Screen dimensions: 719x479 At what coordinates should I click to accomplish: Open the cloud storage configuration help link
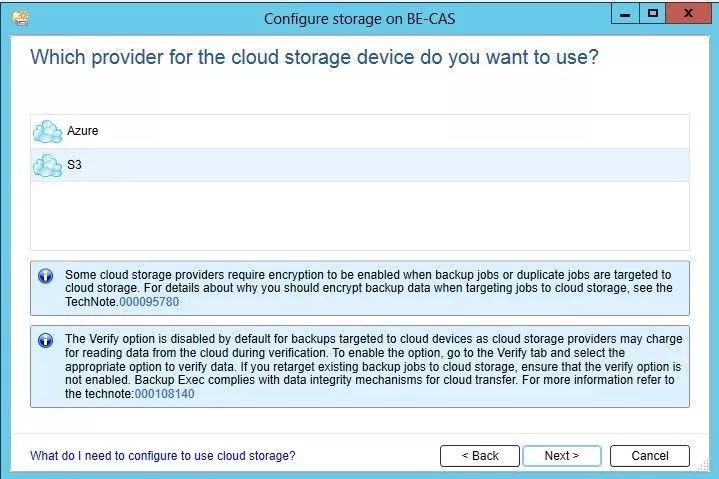(163, 456)
